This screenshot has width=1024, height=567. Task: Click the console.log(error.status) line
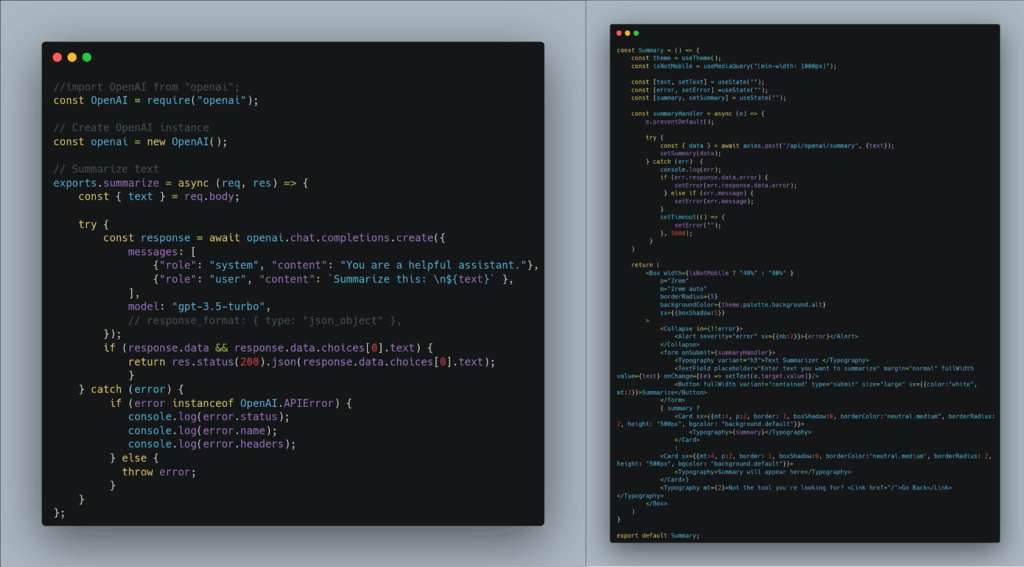[208, 416]
